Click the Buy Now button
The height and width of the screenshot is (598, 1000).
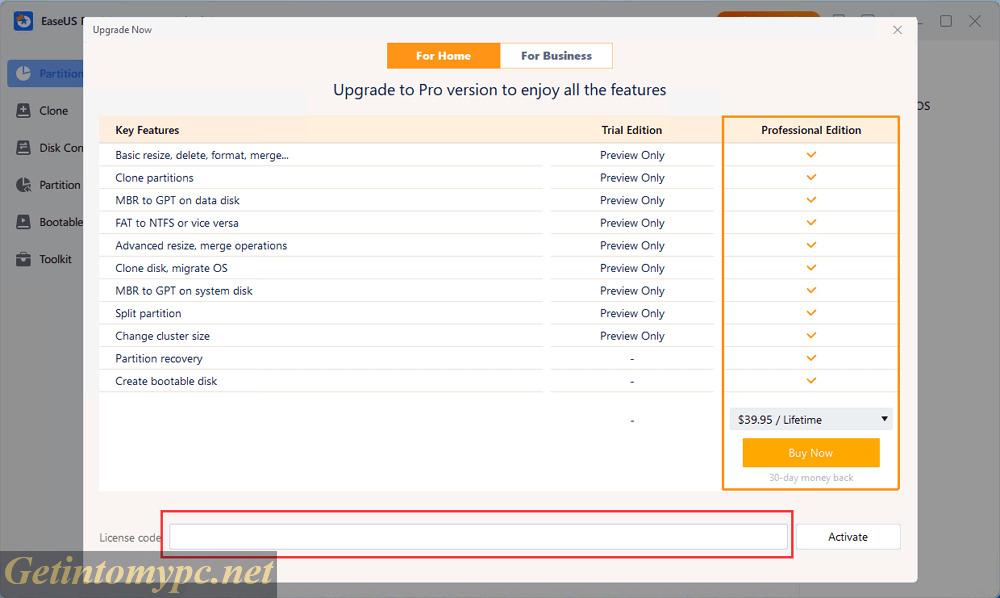click(811, 453)
